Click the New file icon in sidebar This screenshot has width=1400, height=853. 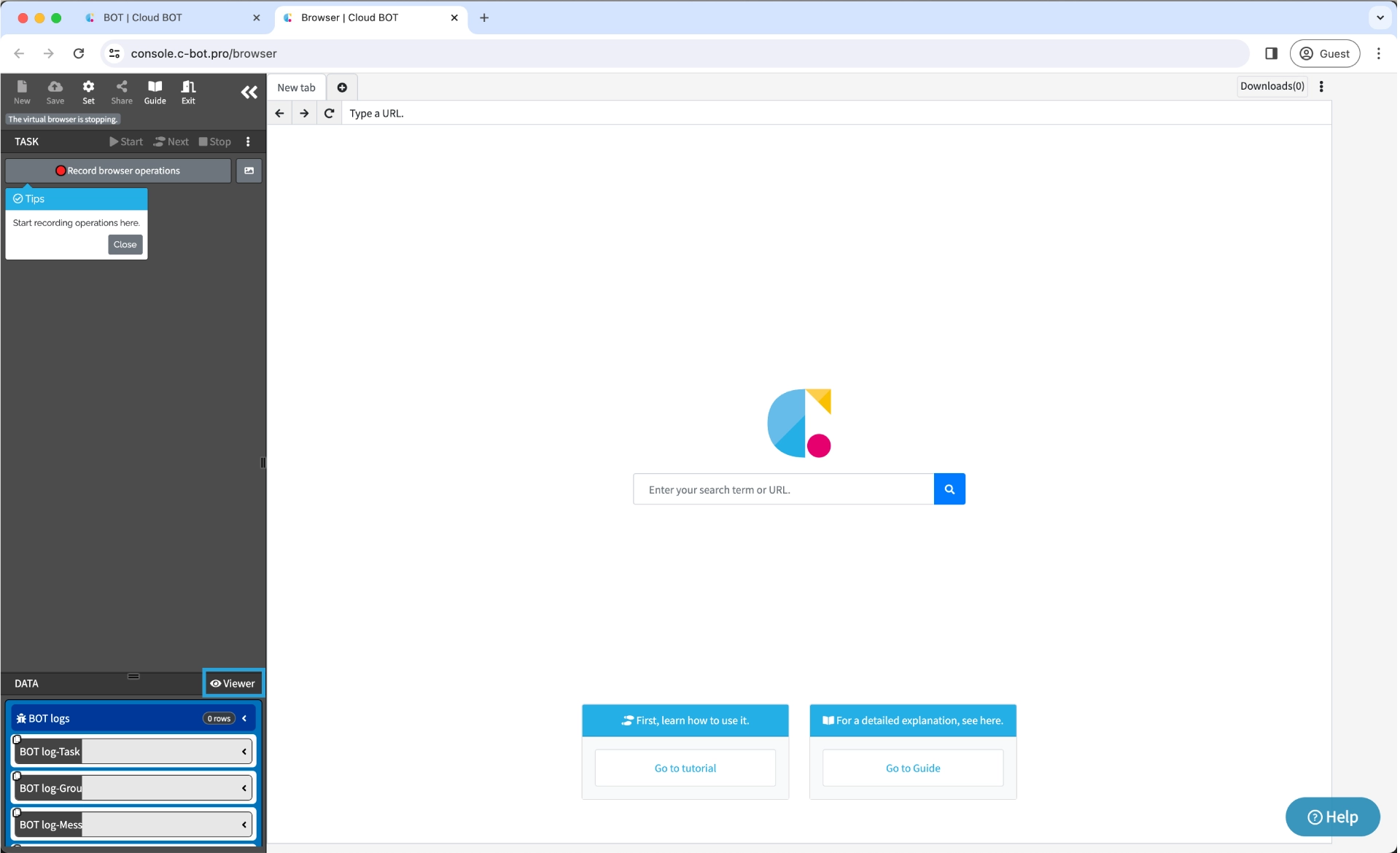(x=22, y=92)
